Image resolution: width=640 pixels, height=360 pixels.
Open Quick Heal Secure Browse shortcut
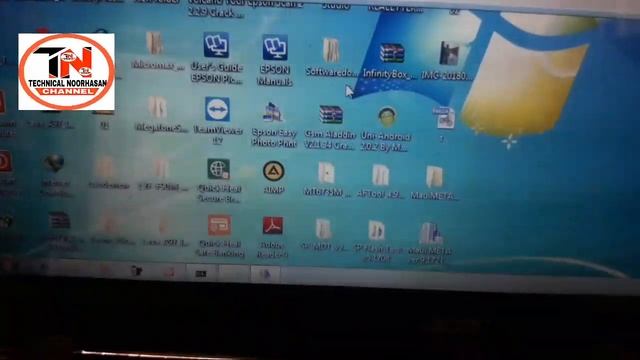tap(218, 169)
